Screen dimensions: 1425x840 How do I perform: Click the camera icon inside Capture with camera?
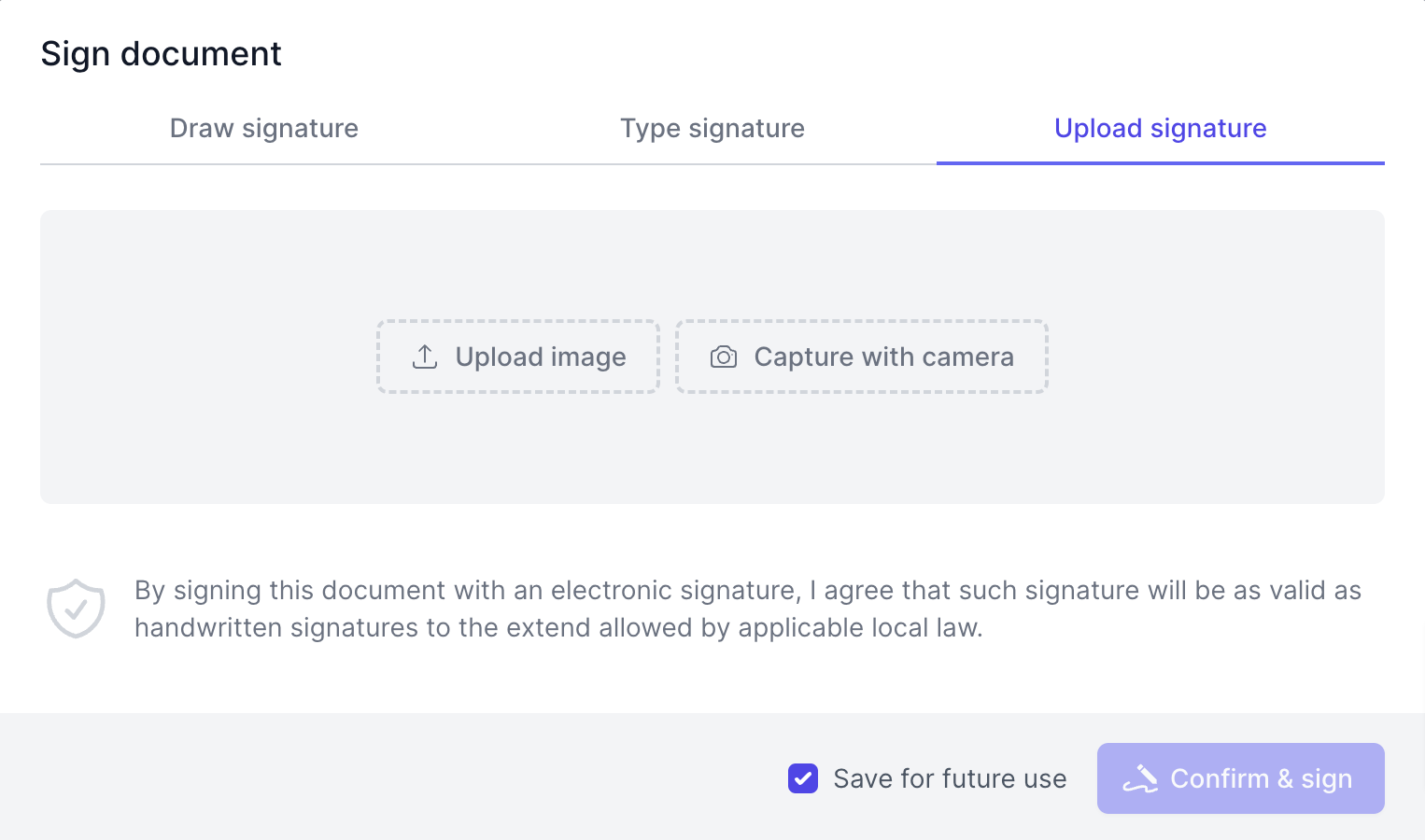tap(724, 357)
